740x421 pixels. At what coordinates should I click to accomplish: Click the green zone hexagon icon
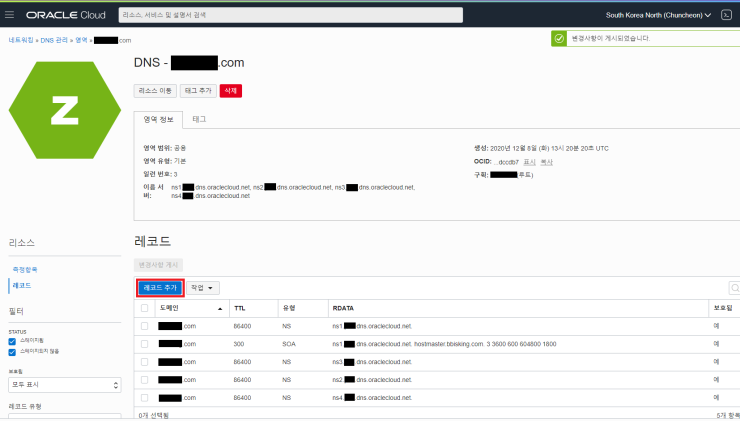click(x=65, y=110)
